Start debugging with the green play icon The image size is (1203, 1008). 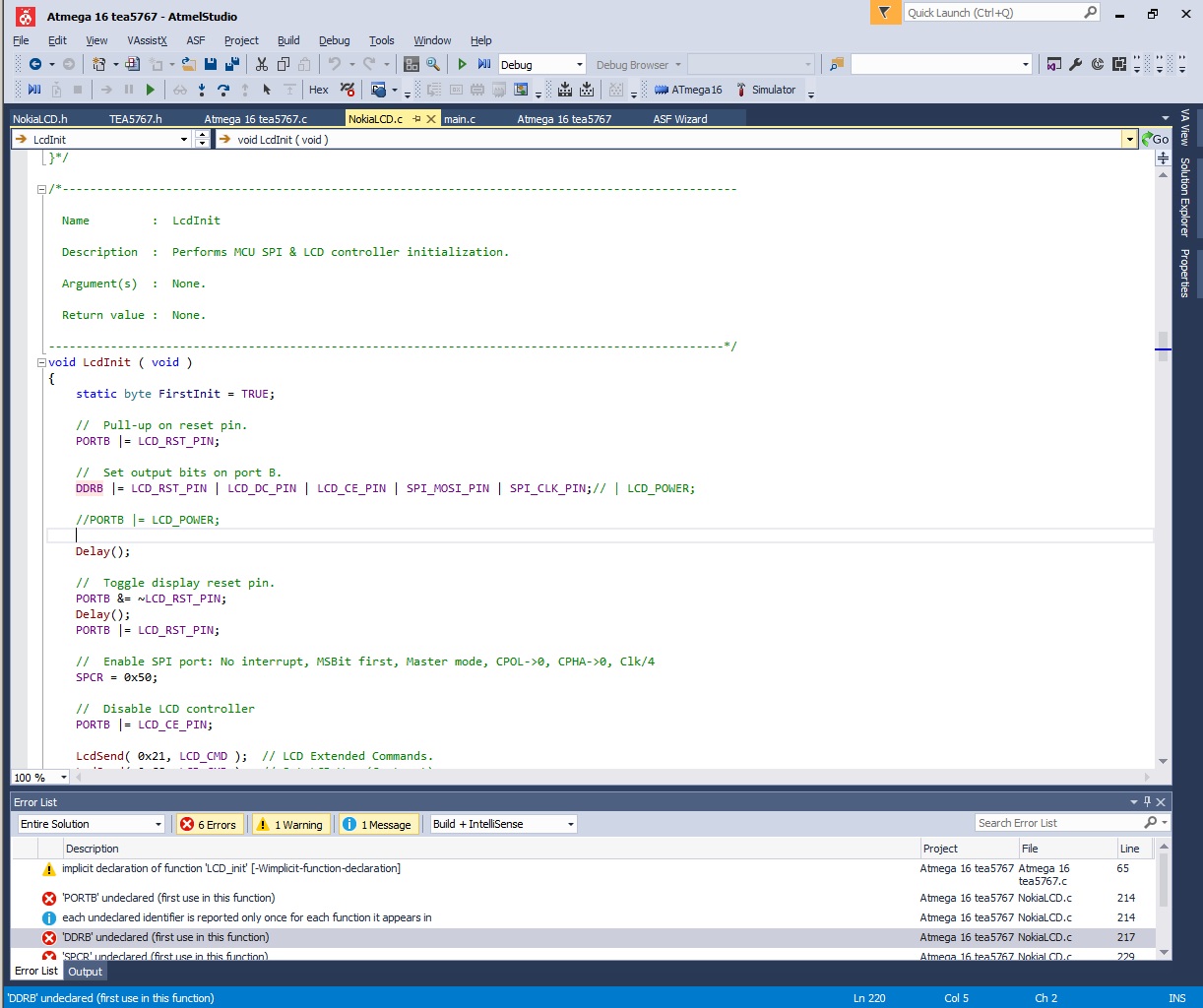(462, 64)
